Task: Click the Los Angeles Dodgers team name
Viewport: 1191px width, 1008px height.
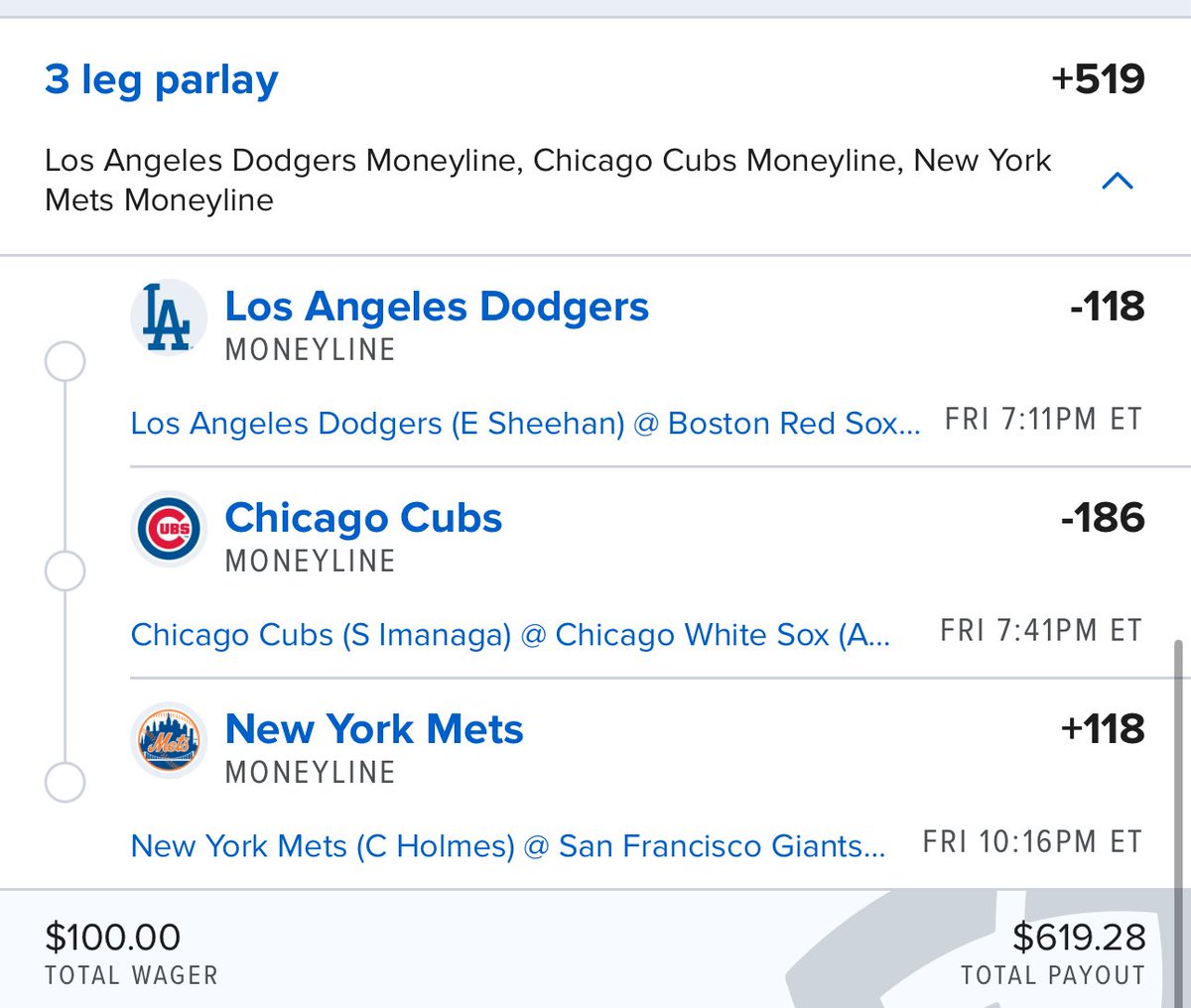Action: coord(437,307)
